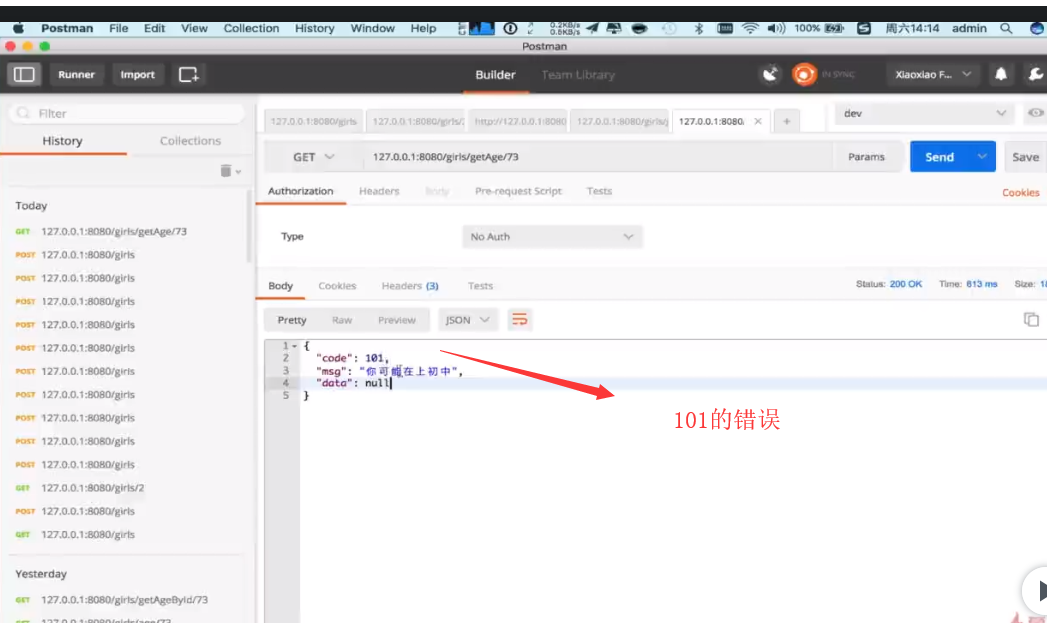Click the Filter search field

point(127,114)
